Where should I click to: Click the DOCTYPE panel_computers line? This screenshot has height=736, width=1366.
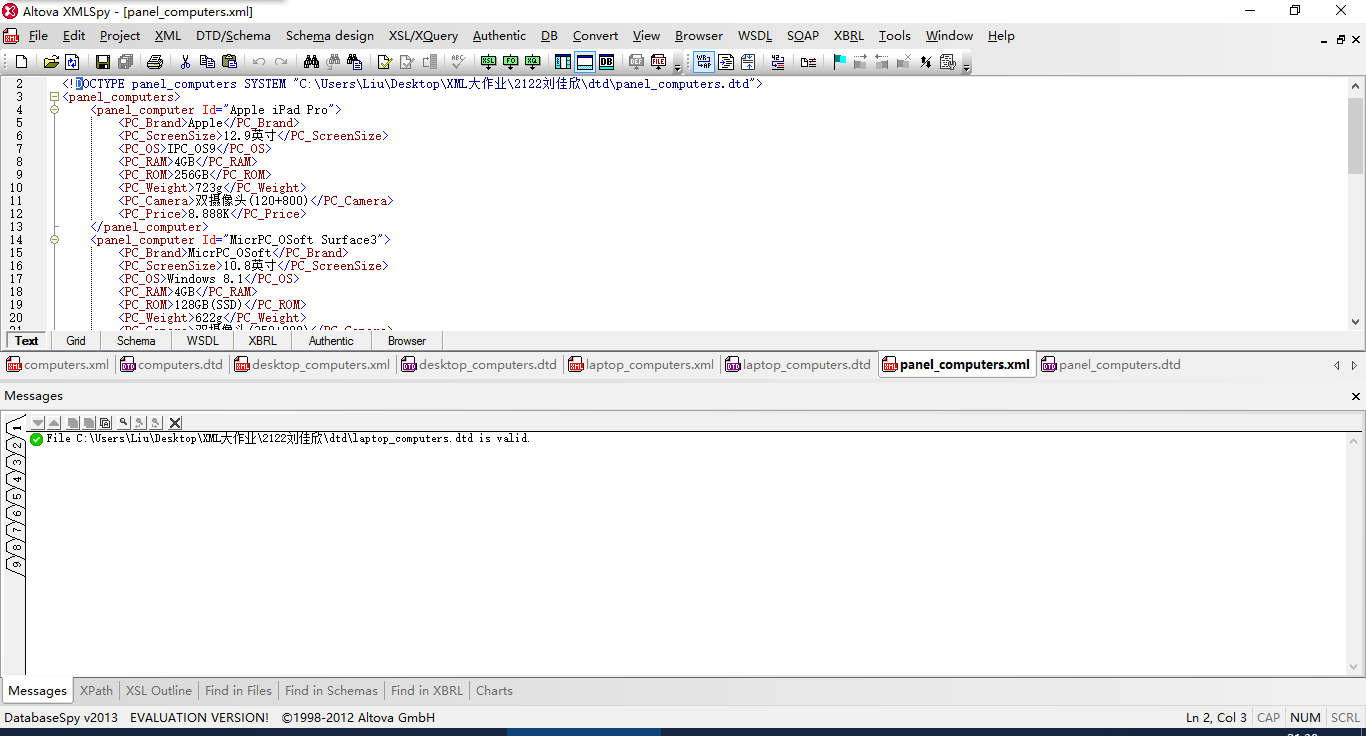point(412,84)
